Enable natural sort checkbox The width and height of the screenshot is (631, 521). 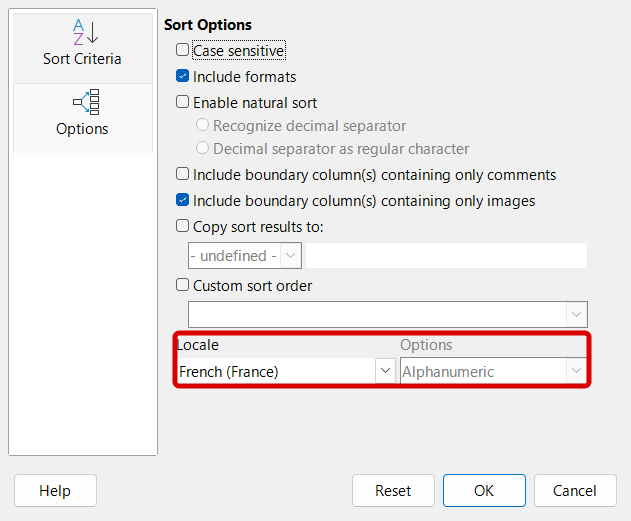point(182,102)
